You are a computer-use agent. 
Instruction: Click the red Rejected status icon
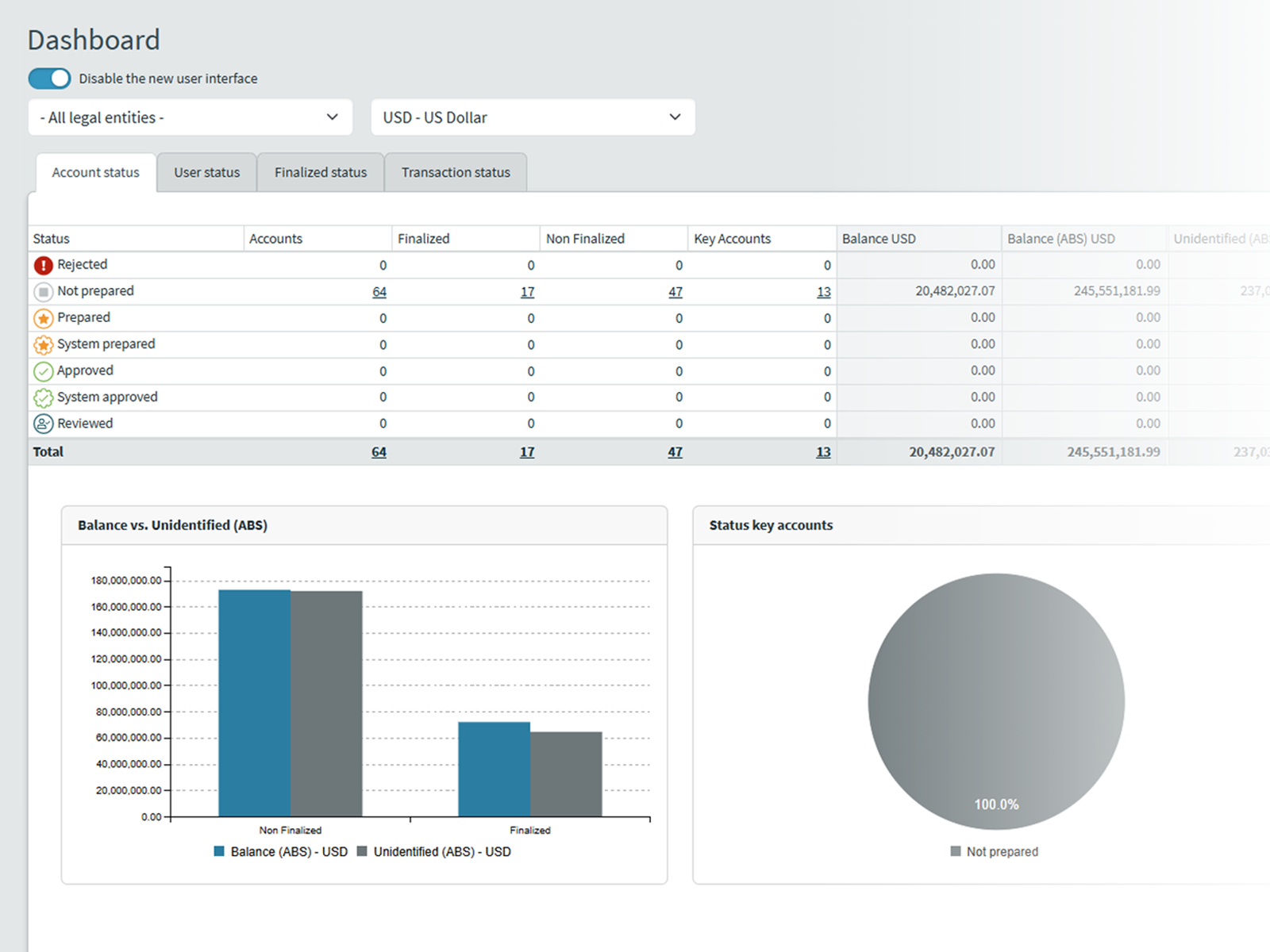43,265
